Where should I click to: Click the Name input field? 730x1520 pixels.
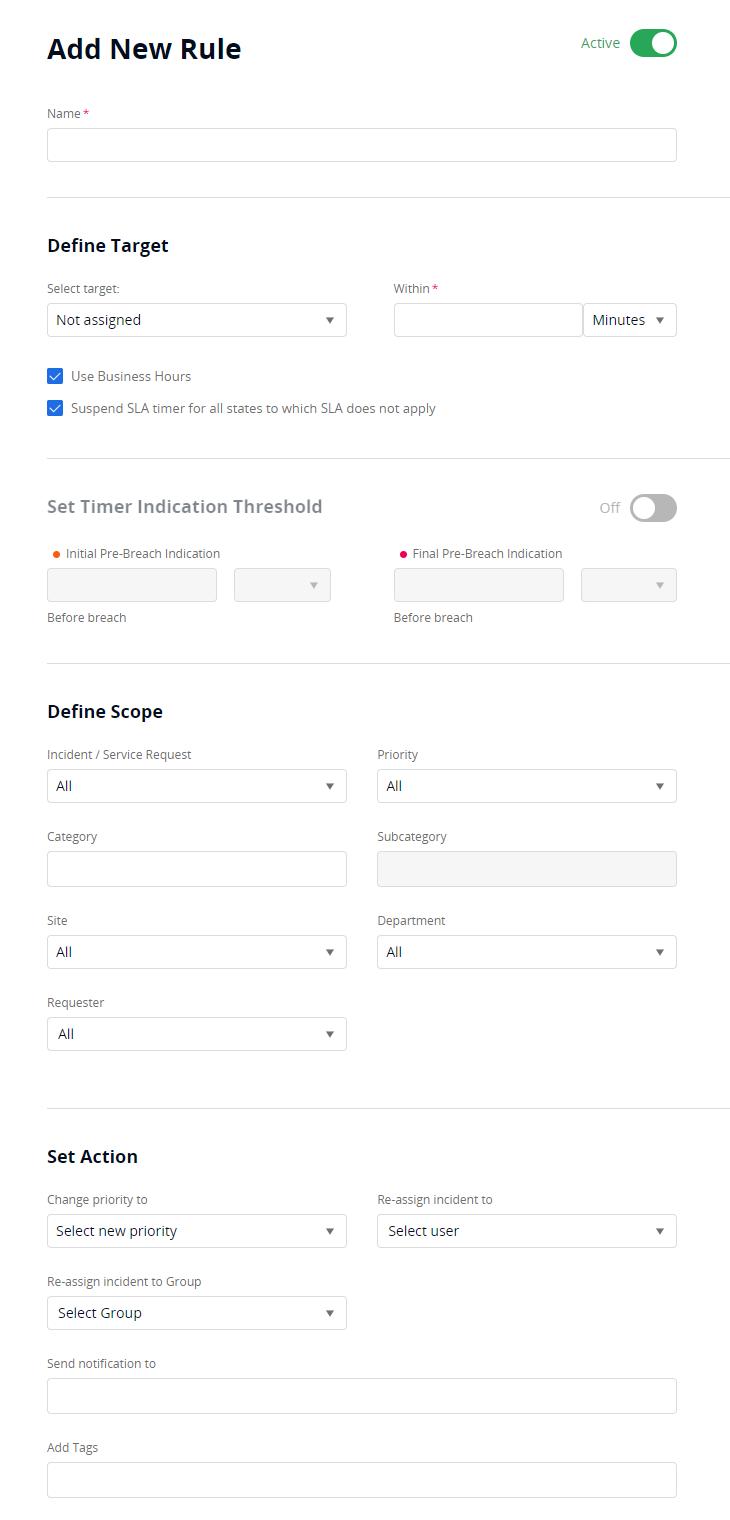click(361, 145)
